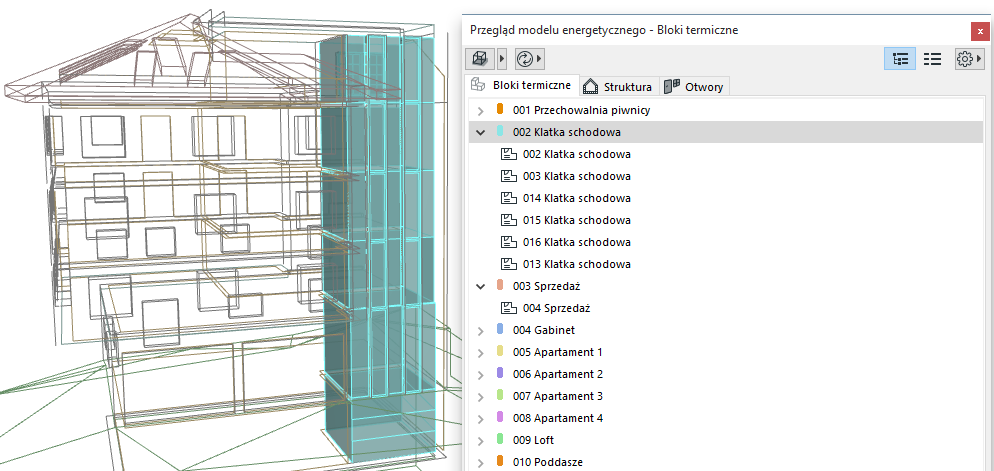Click yellow swatch of 005 Apartament 1
Screen dimensions: 994x471
[500, 351]
